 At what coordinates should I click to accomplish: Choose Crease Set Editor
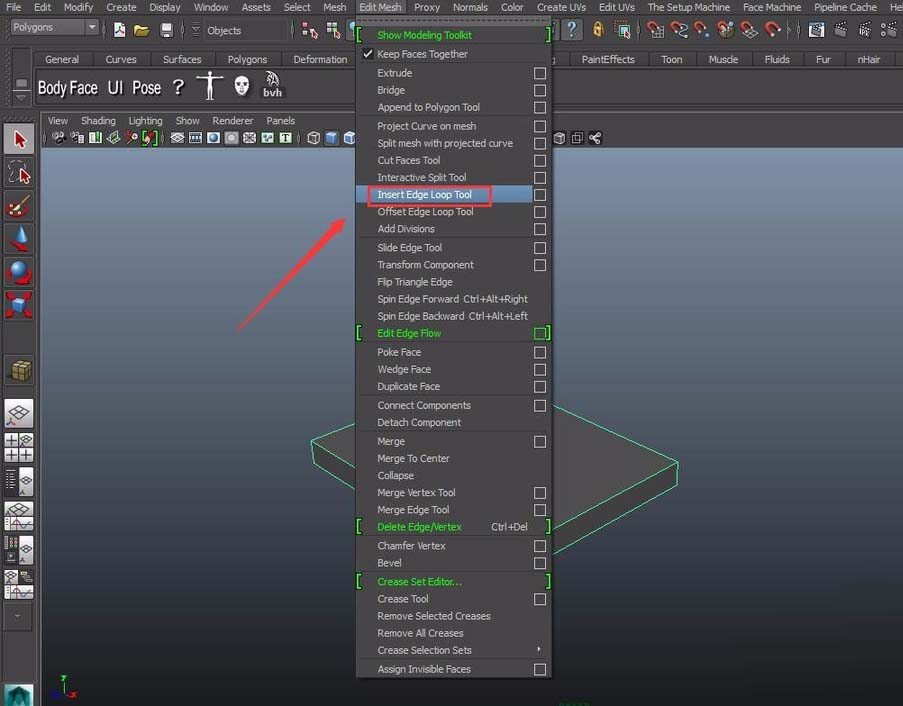(x=419, y=582)
